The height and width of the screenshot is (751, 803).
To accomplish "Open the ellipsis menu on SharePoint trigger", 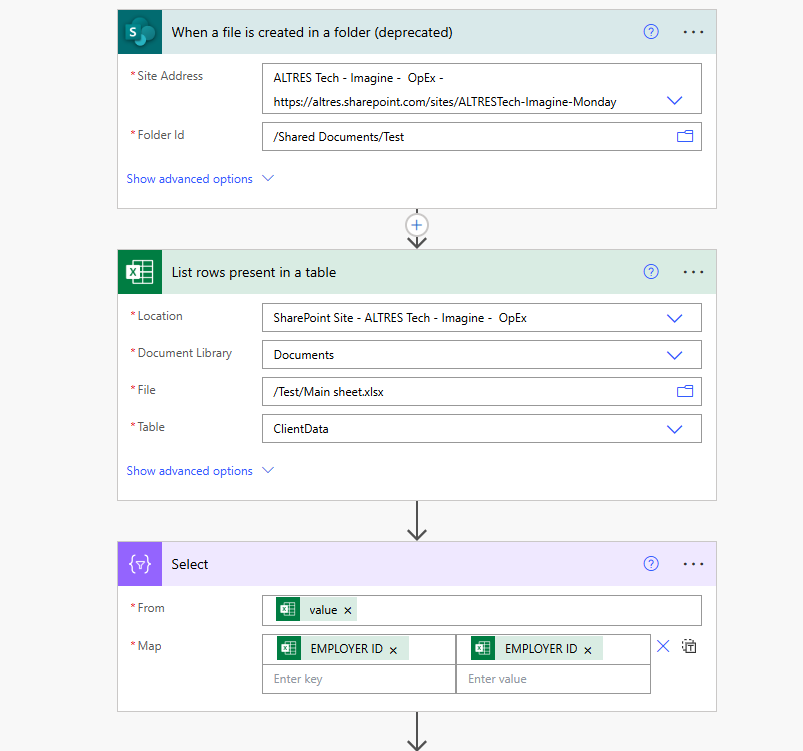I will click(693, 32).
